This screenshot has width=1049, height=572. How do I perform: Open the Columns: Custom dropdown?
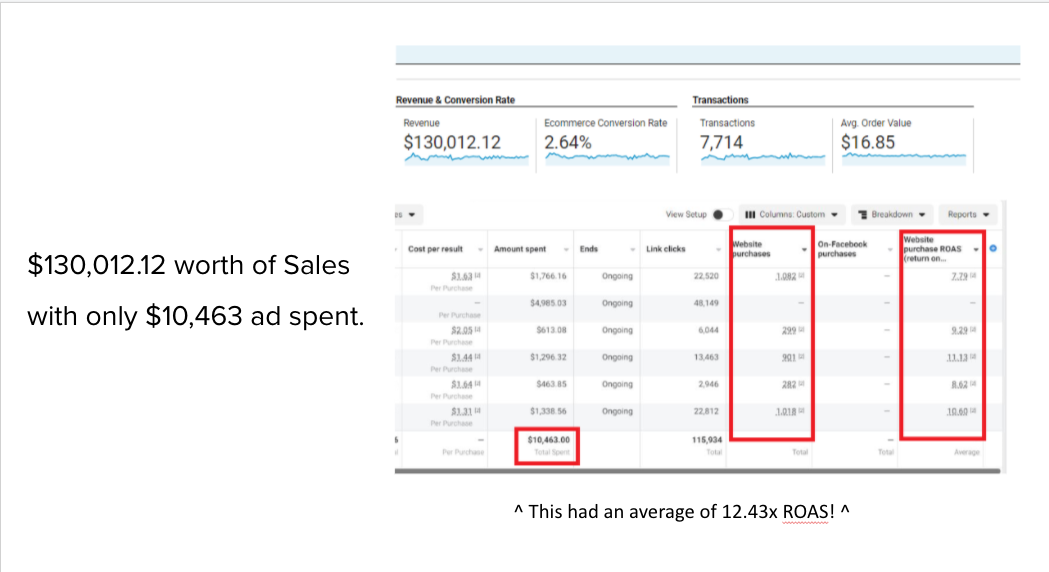click(x=792, y=214)
